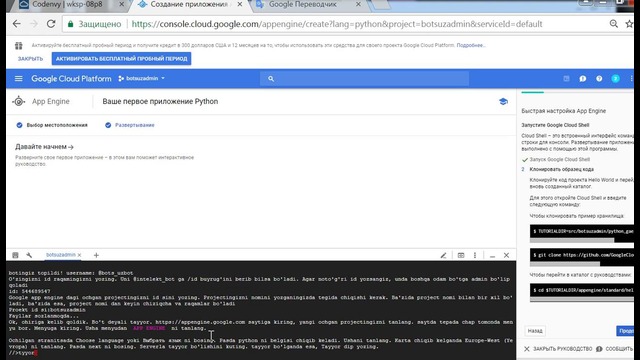This screenshot has height=360, width=640.
Task: Close the botsuzadmin shell tab
Action: 79,255
